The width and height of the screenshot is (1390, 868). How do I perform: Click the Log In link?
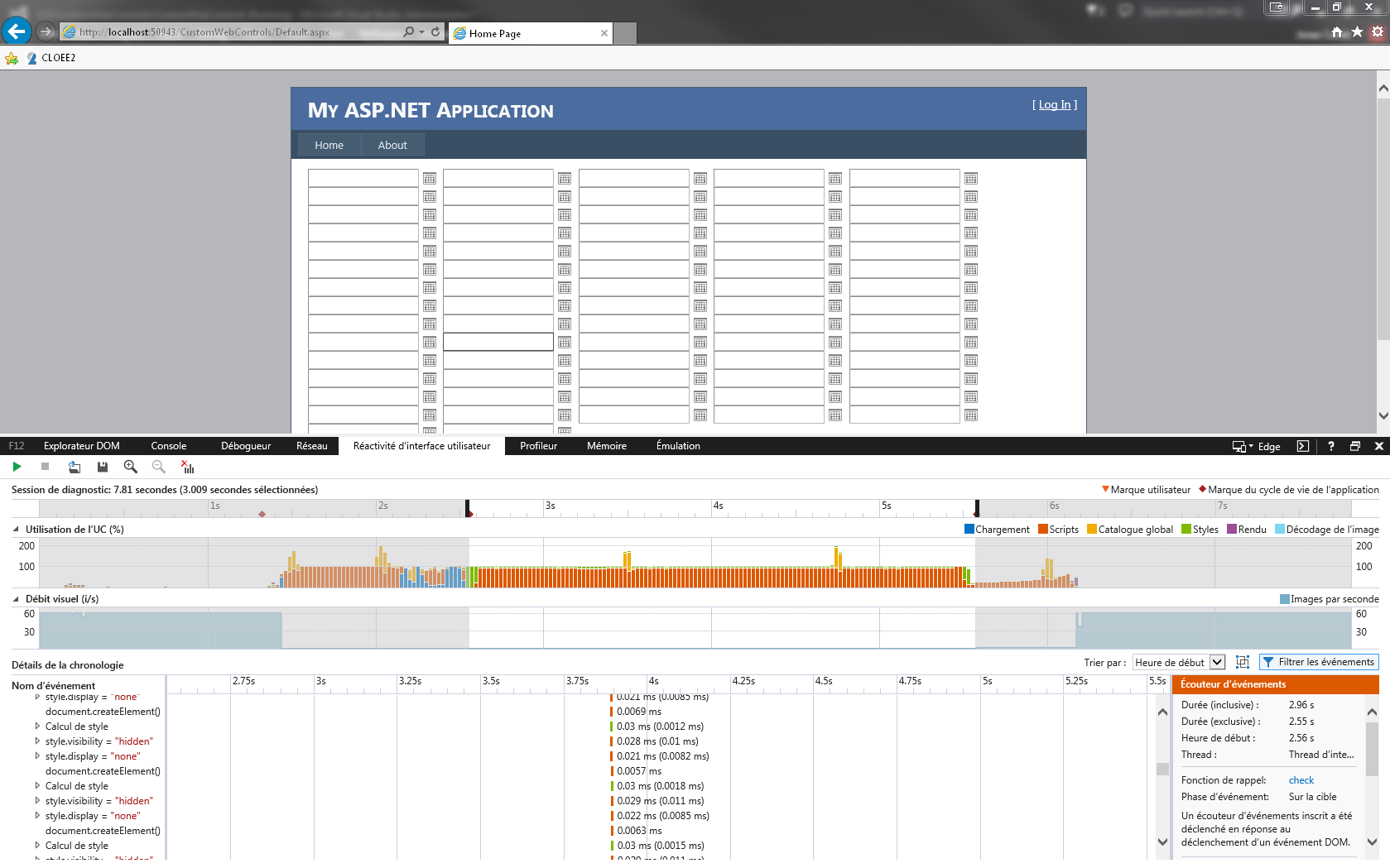[x=1055, y=104]
